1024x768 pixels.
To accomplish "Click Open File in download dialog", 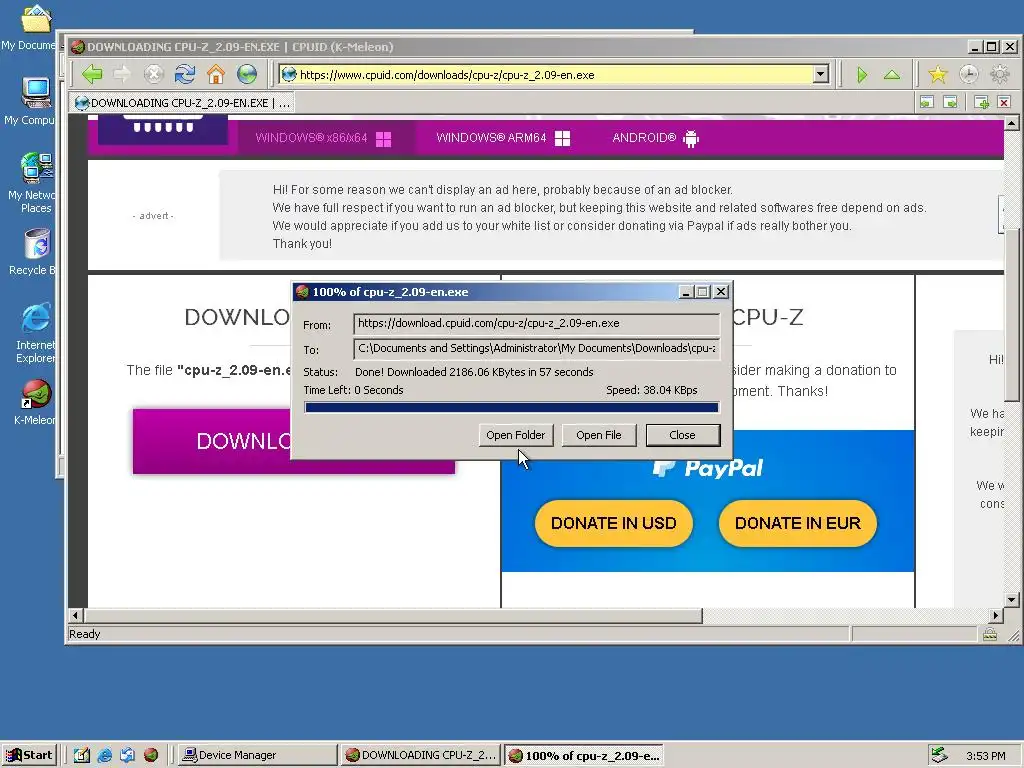I will pos(598,435).
